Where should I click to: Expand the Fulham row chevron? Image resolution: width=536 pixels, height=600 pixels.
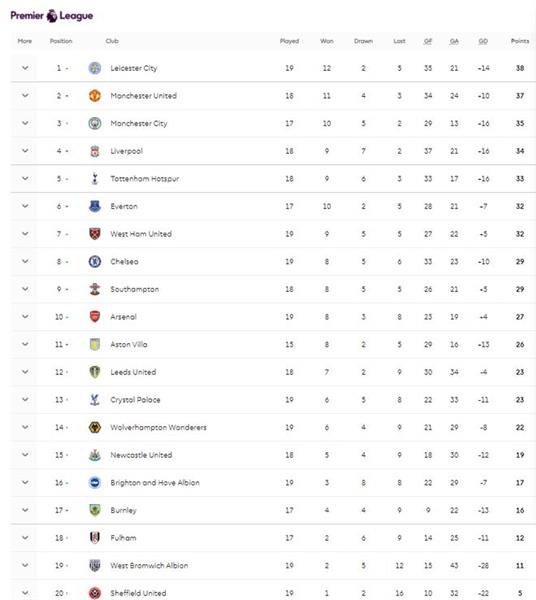pyautogui.click(x=25, y=538)
